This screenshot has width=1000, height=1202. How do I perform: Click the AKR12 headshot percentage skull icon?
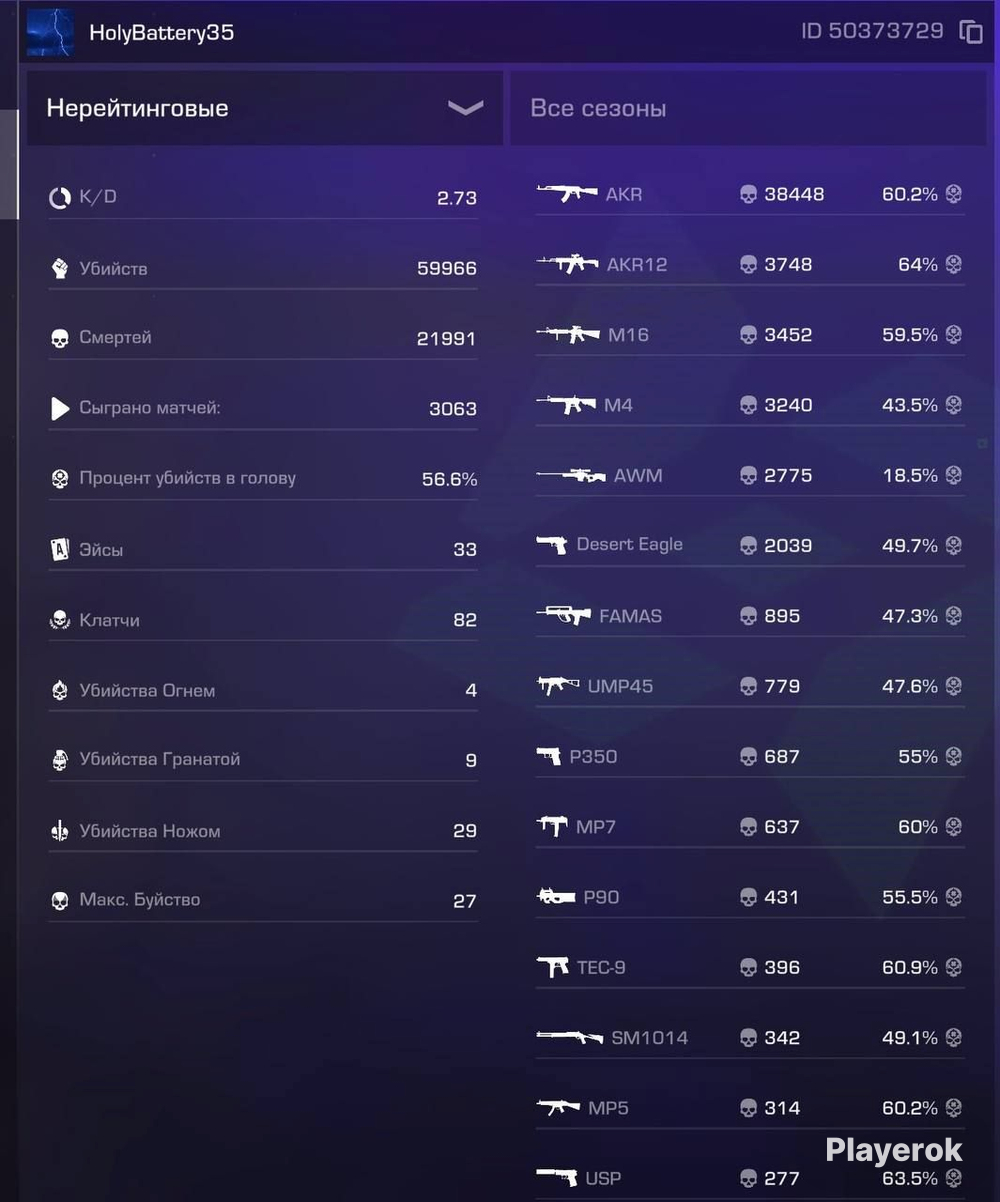pos(954,264)
